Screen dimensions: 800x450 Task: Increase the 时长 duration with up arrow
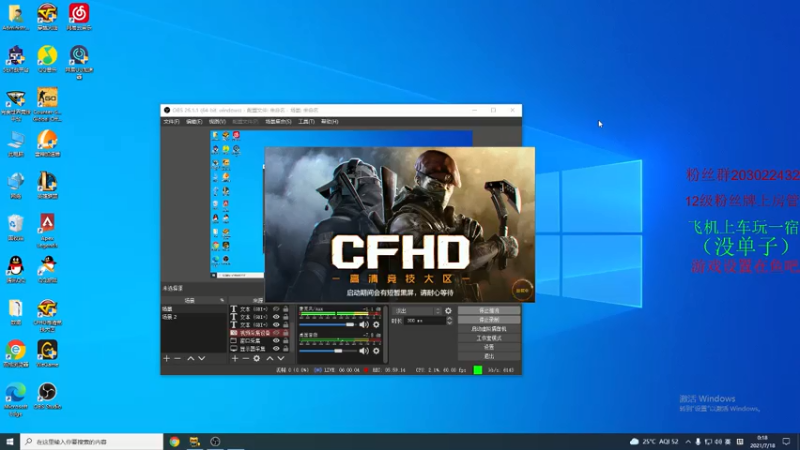click(449, 318)
